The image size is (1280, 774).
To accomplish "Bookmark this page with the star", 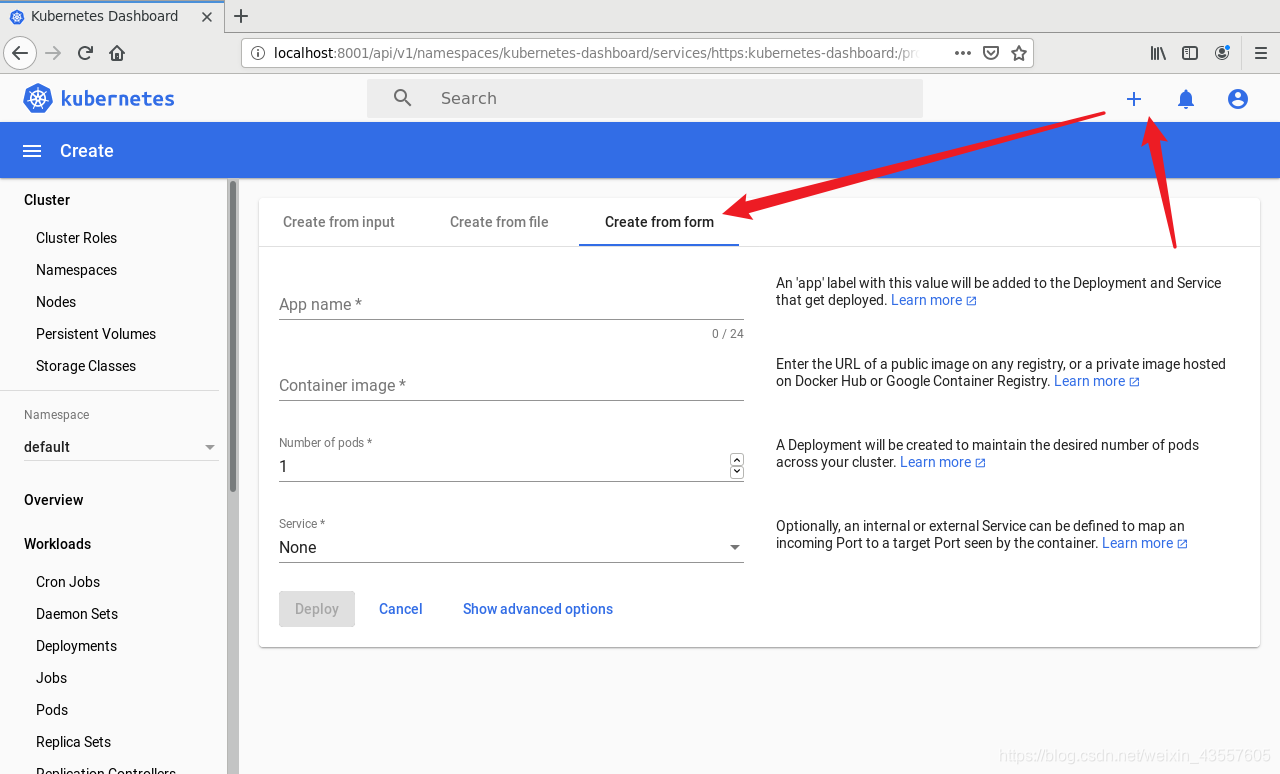I will (x=1019, y=53).
